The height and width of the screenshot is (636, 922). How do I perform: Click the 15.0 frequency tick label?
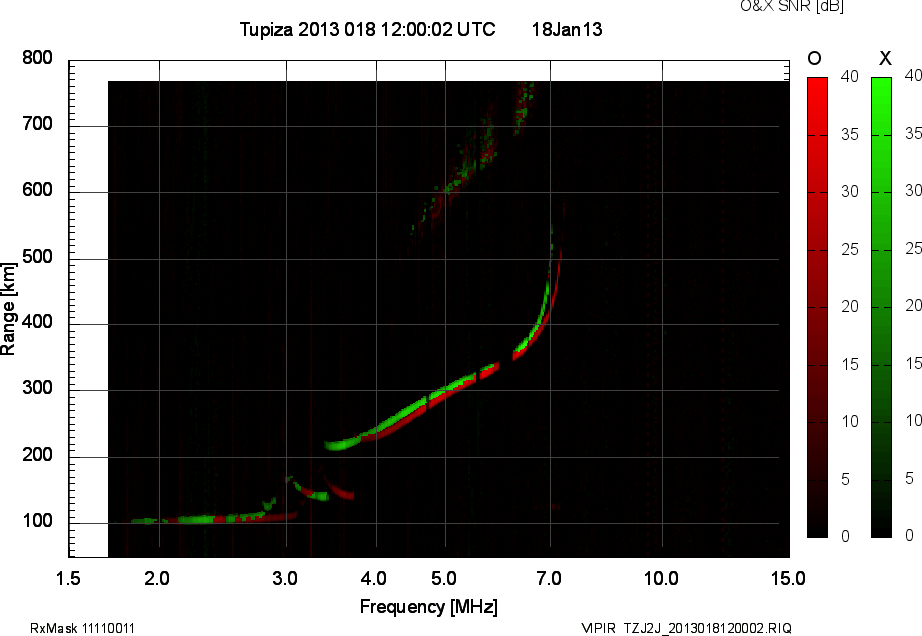tap(788, 579)
